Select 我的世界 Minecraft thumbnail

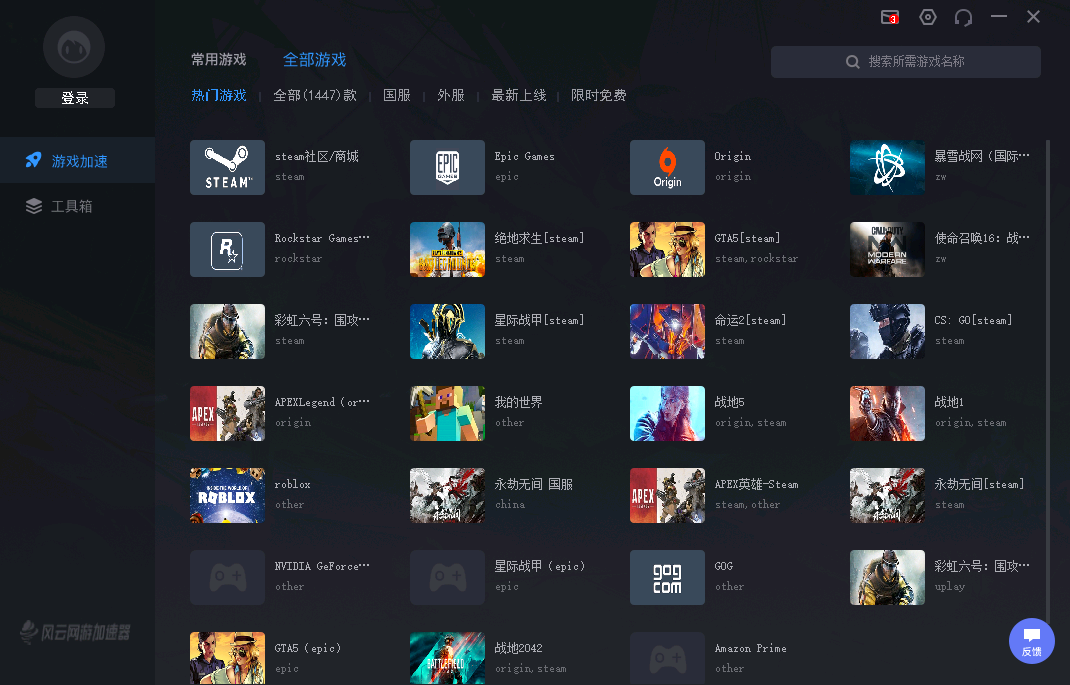click(447, 413)
